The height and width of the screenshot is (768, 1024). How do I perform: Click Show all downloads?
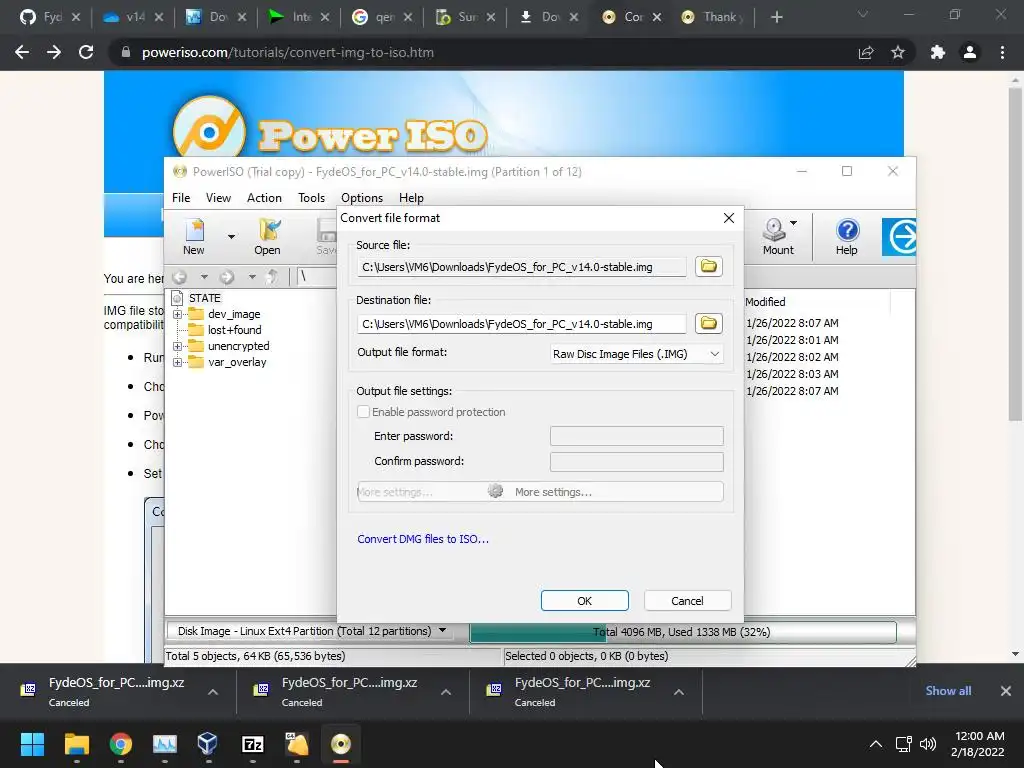(x=948, y=691)
